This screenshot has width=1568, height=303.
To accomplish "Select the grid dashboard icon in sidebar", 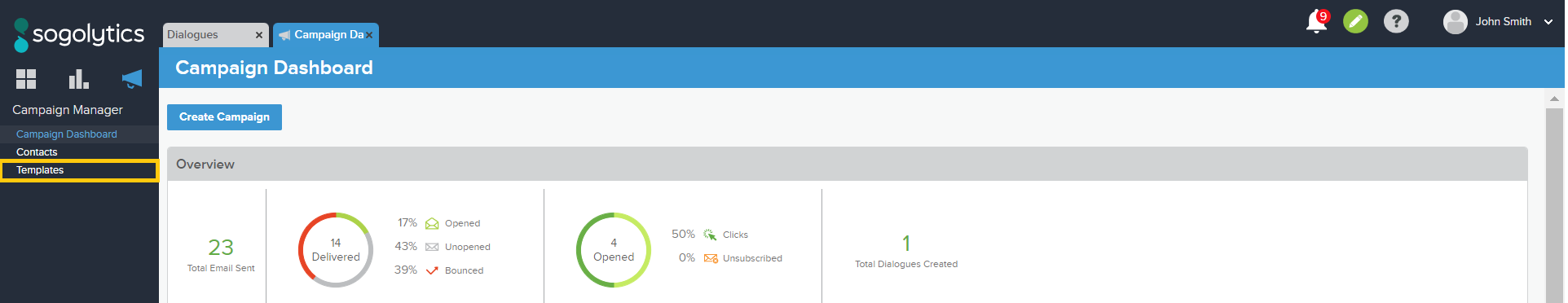I will click(x=26, y=79).
